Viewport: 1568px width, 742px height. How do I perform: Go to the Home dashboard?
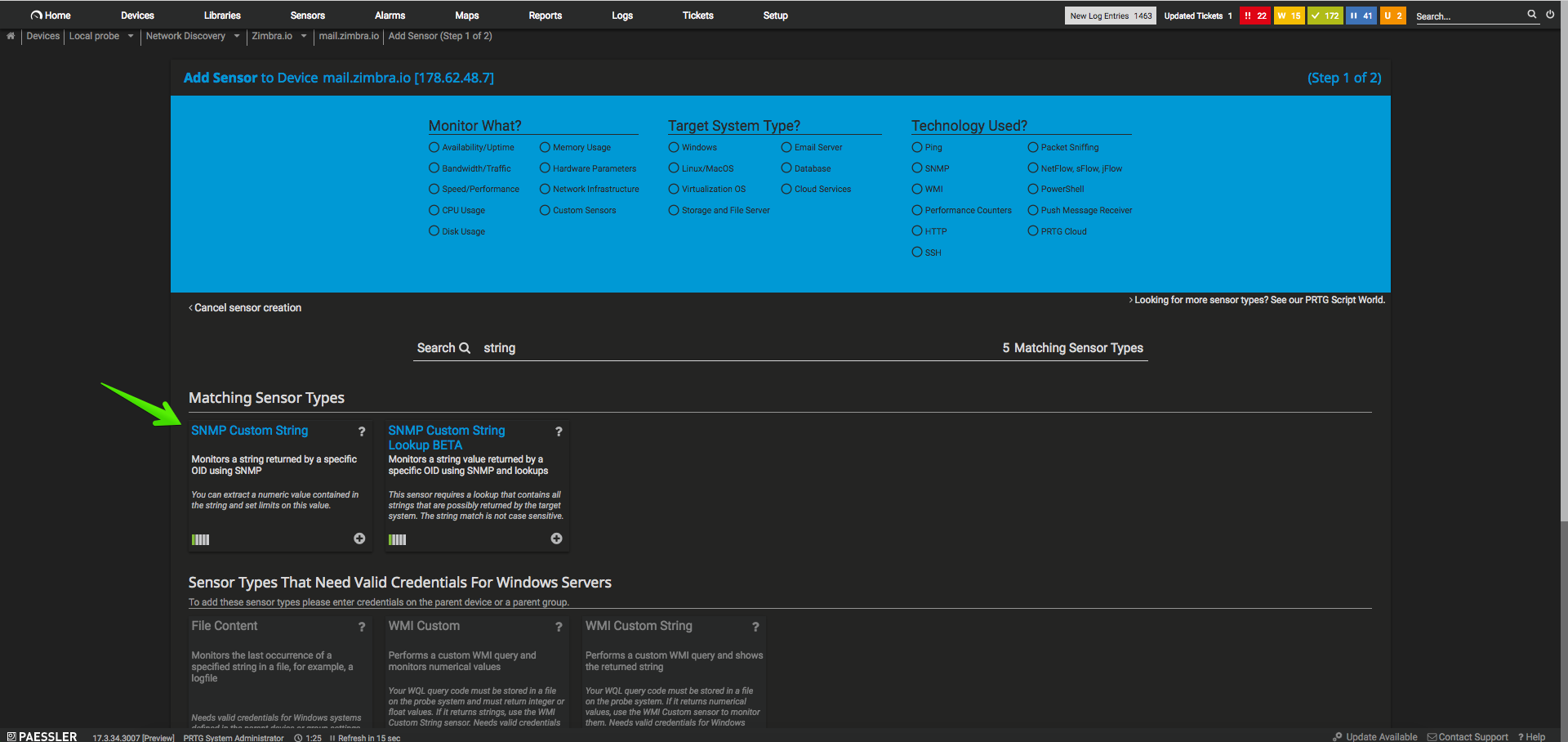[x=51, y=16]
